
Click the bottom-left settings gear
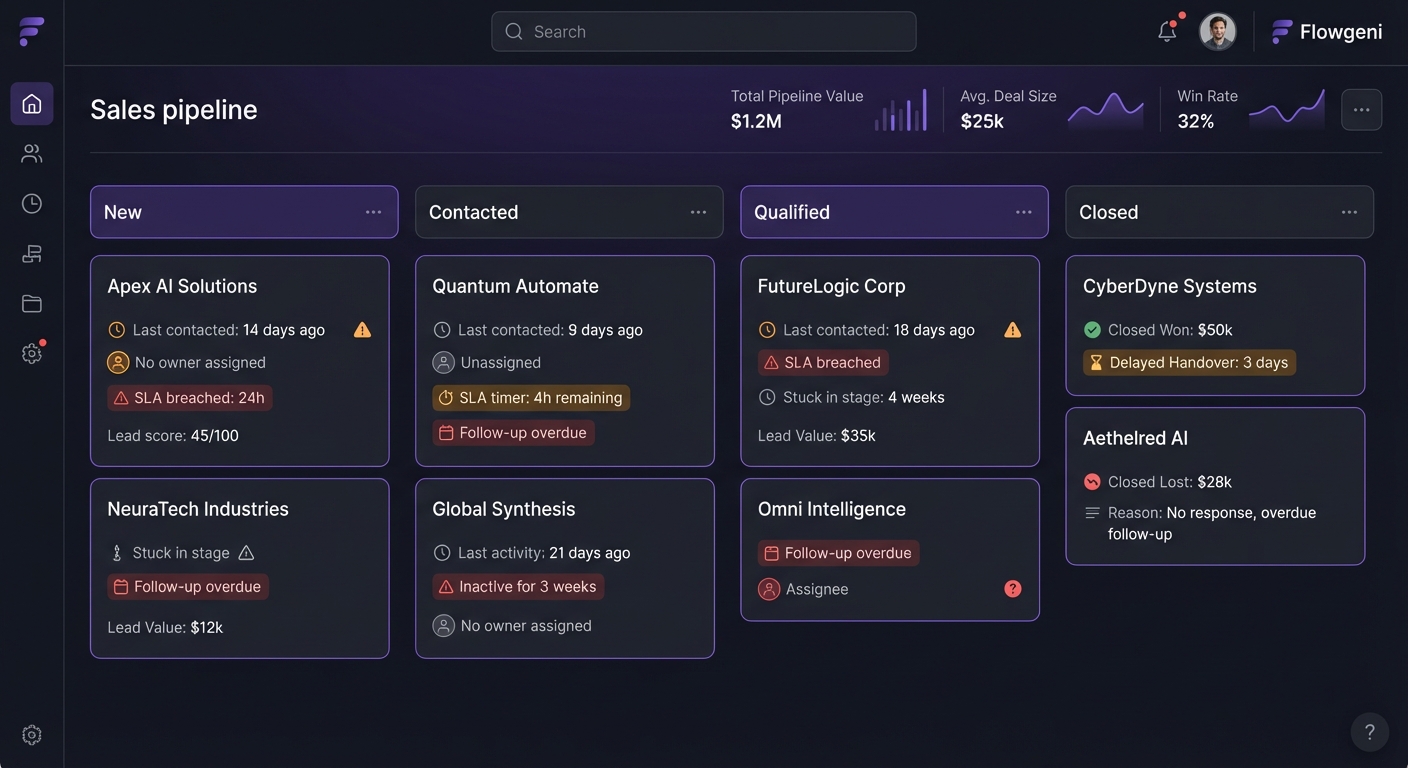[31, 733]
